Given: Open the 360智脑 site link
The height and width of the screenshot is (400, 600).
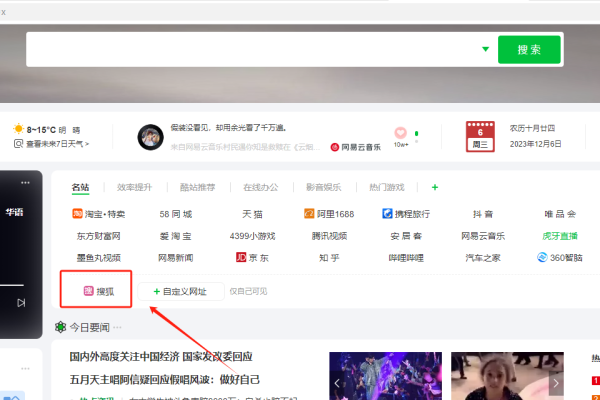Looking at the screenshot, I should (560, 258).
